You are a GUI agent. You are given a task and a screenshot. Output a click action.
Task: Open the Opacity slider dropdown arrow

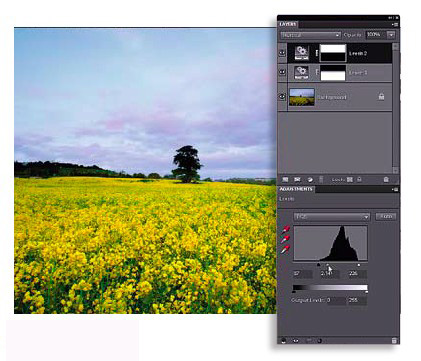tap(391, 35)
